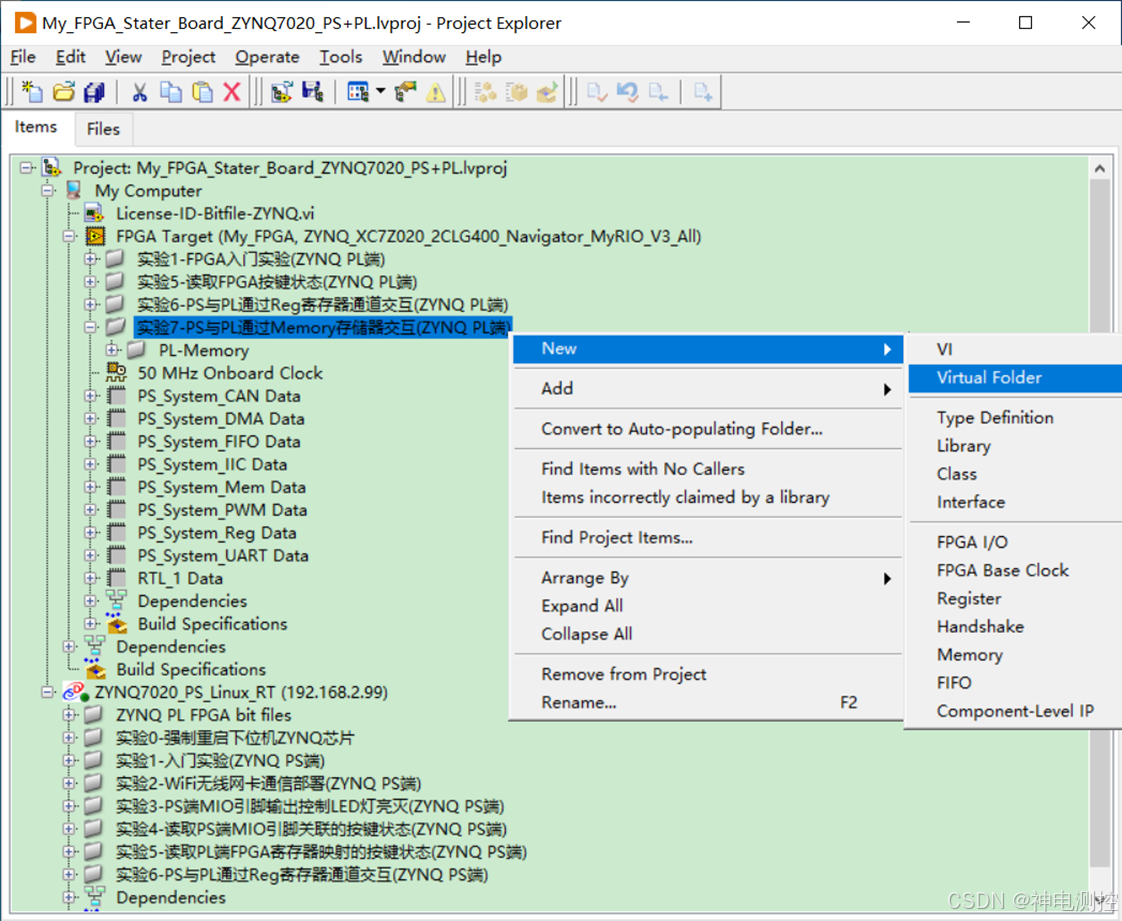Choose Register in New submenu

969,598
